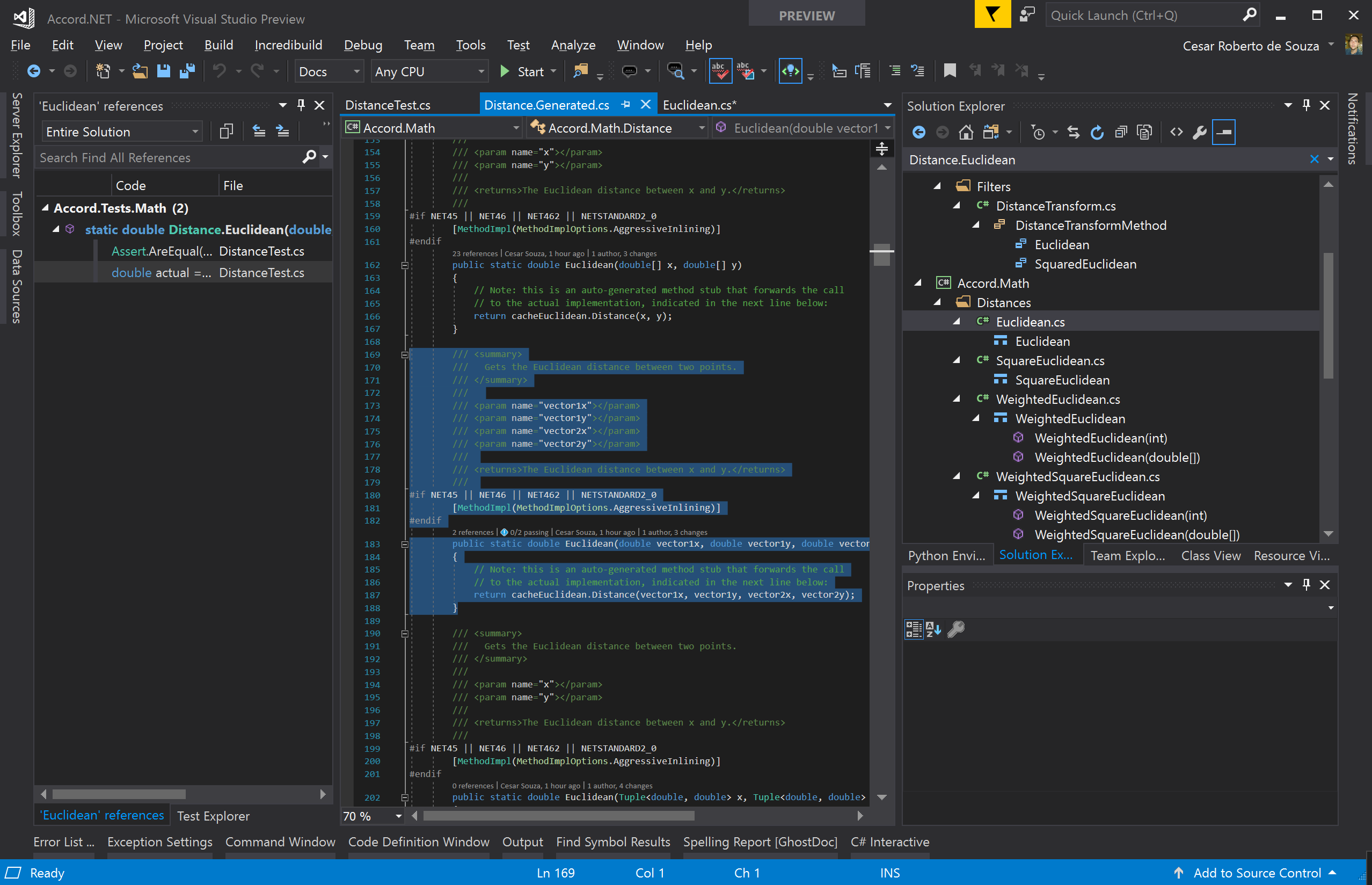Click Collapse All in Solution Explorer toolbar
The height and width of the screenshot is (885, 1372).
(x=1121, y=133)
